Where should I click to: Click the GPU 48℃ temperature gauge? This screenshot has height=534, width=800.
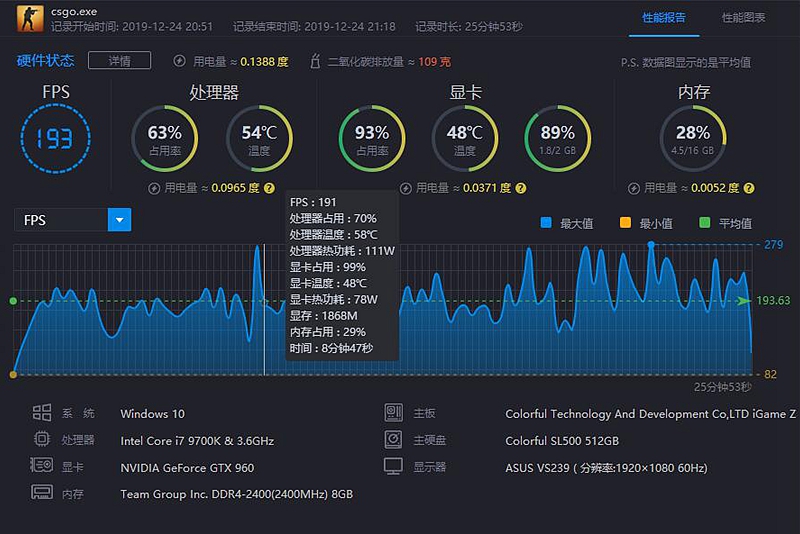point(465,138)
